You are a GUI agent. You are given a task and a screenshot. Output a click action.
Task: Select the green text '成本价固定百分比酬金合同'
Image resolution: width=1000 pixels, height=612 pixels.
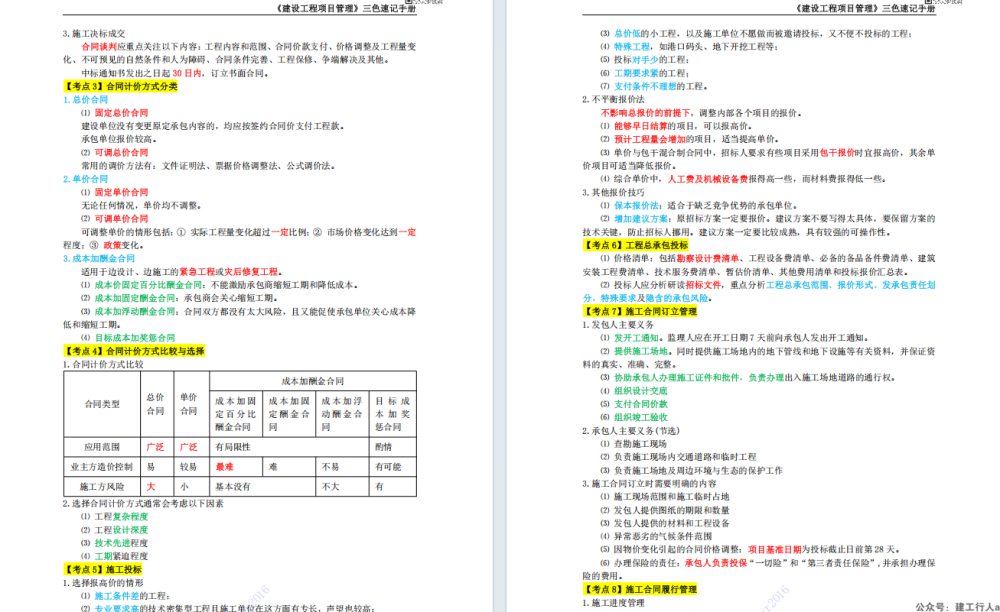[148, 285]
